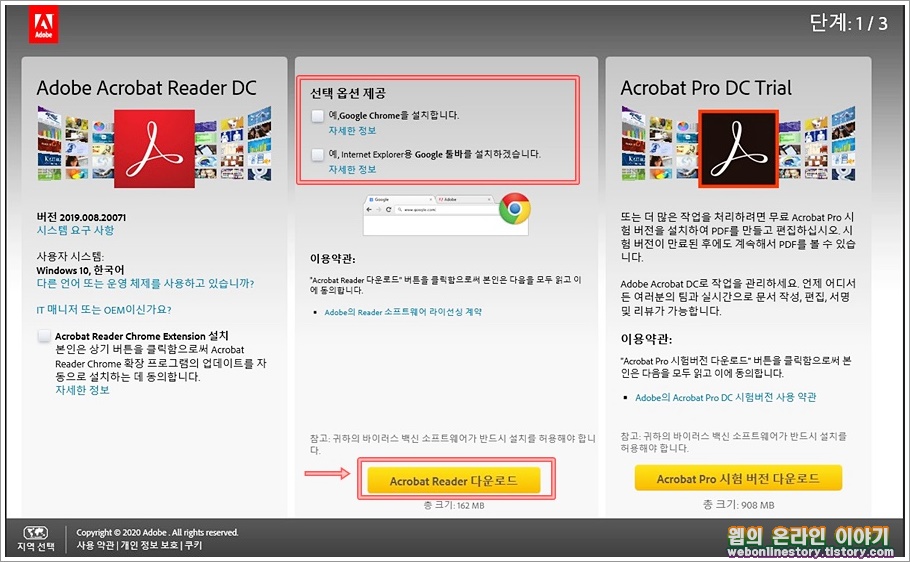Click the 단계: 1 / 3 step indicator

point(848,23)
